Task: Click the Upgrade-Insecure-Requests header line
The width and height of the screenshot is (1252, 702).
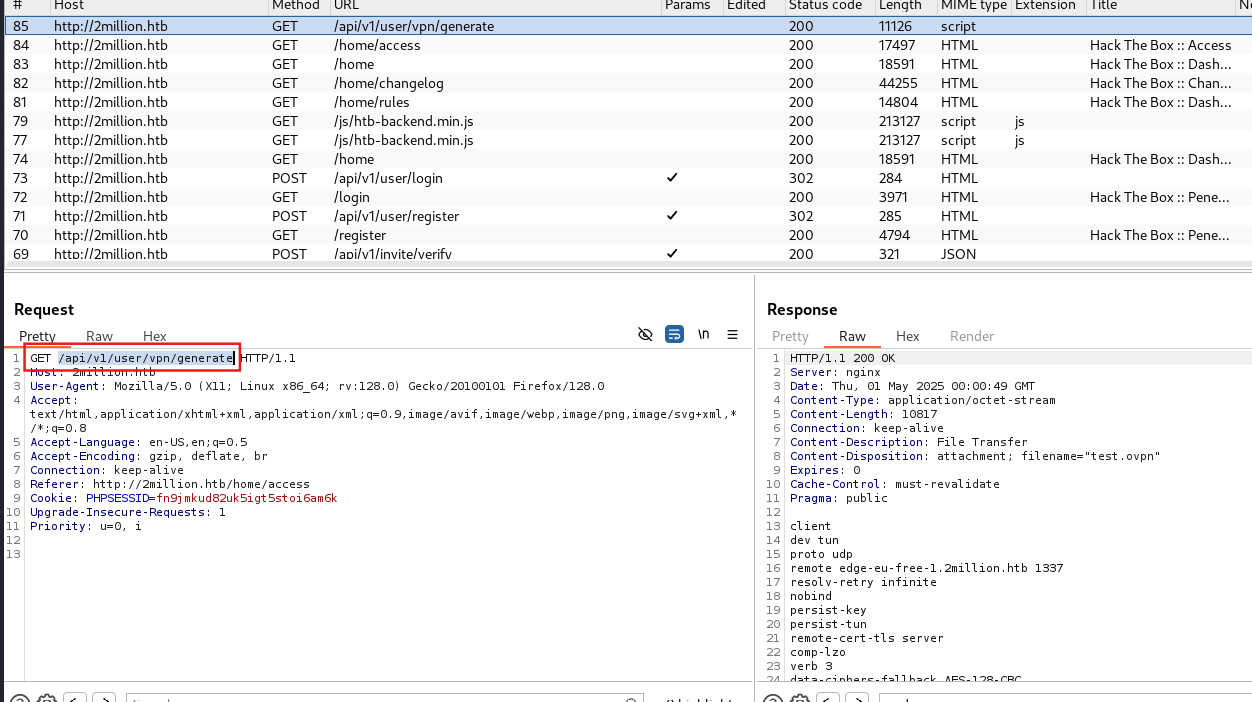Action: pyautogui.click(x=128, y=512)
